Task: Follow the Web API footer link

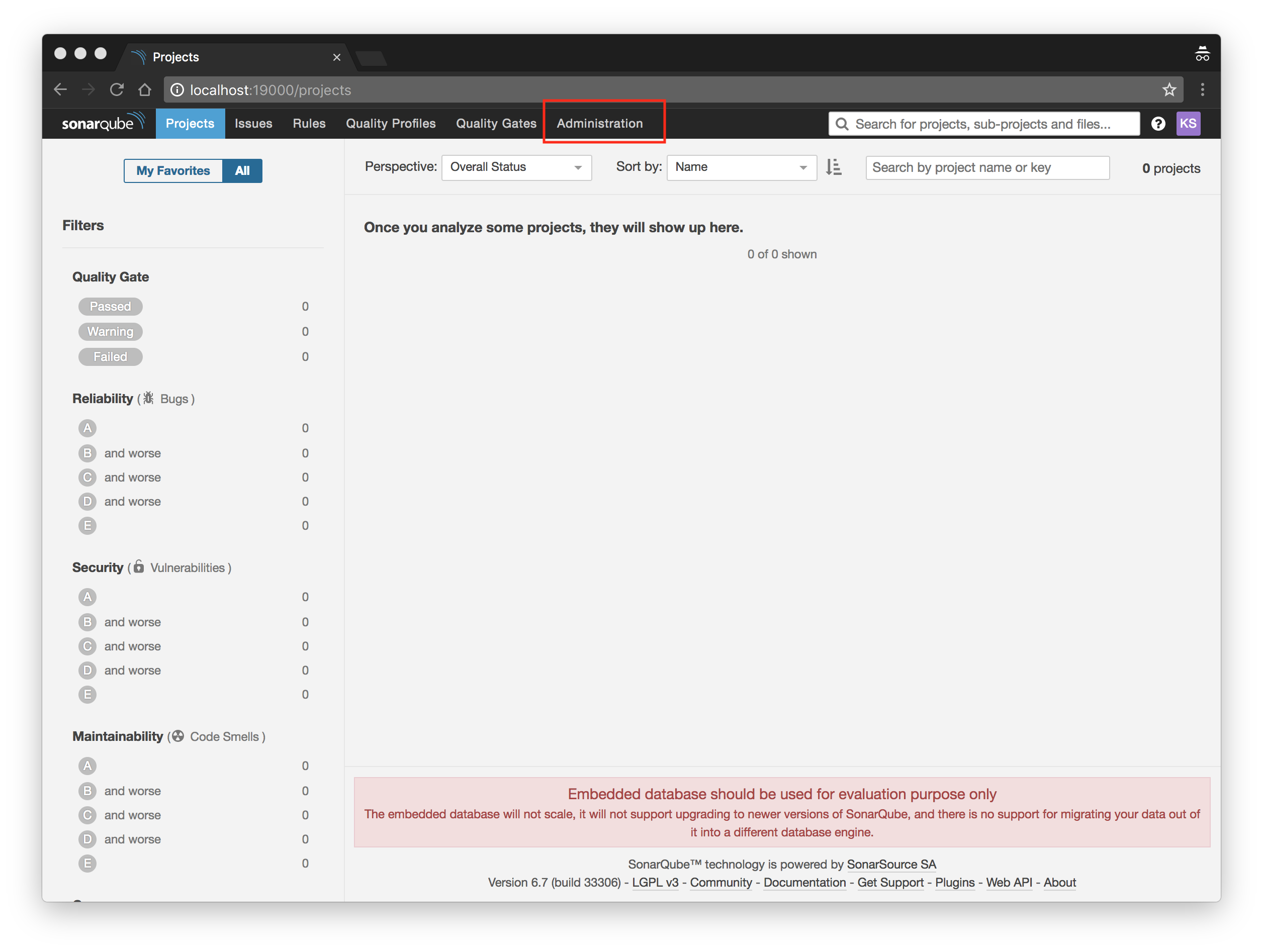Action: pos(1009,882)
